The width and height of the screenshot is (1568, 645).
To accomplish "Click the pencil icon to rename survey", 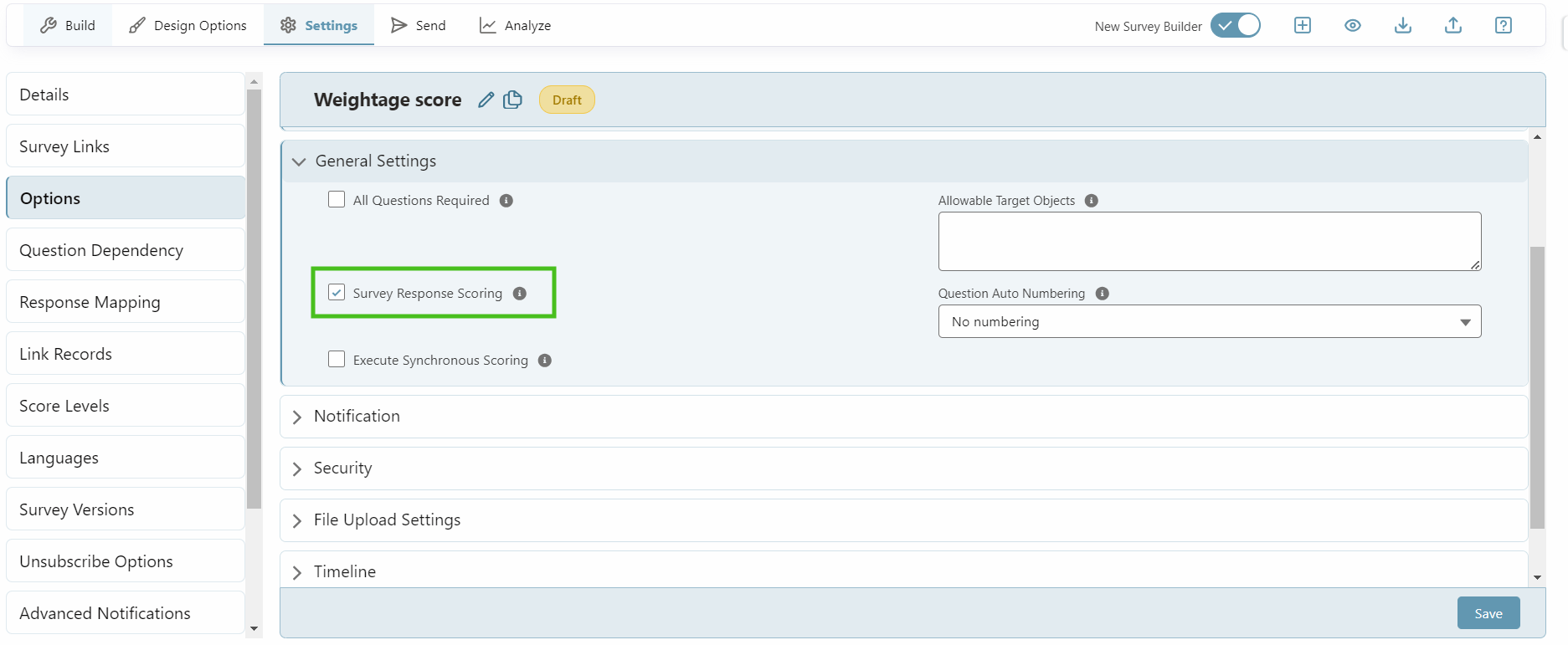I will coord(486,100).
